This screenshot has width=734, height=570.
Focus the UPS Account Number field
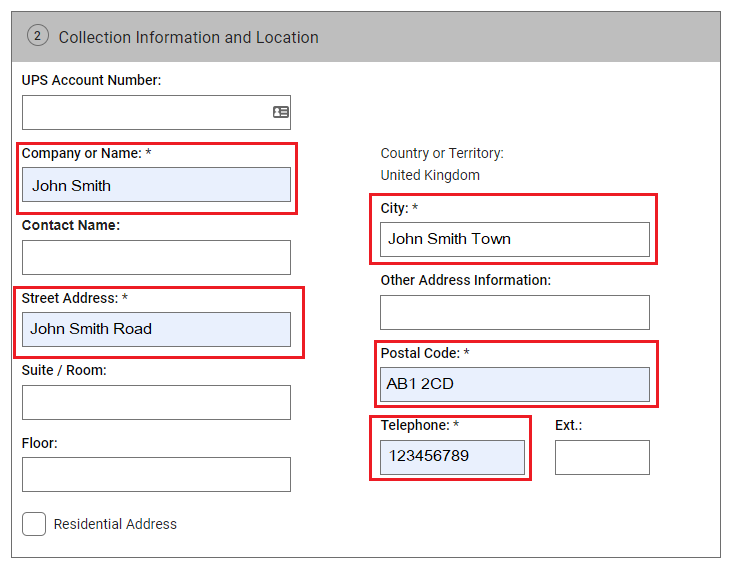point(145,112)
